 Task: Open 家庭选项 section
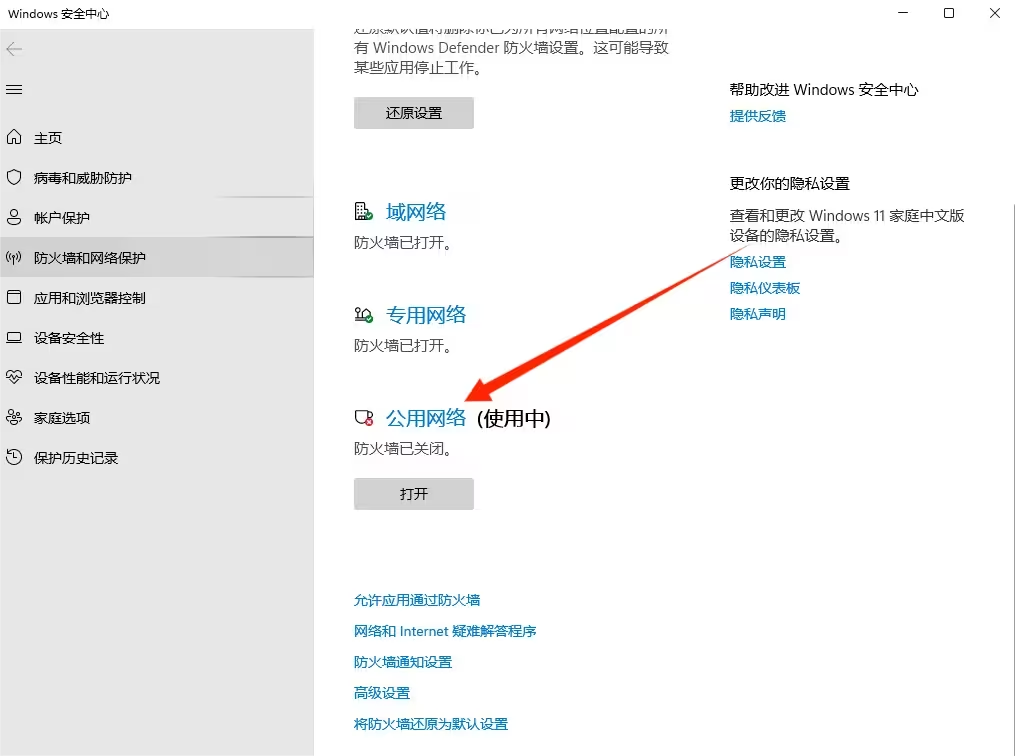pyautogui.click(x=157, y=417)
